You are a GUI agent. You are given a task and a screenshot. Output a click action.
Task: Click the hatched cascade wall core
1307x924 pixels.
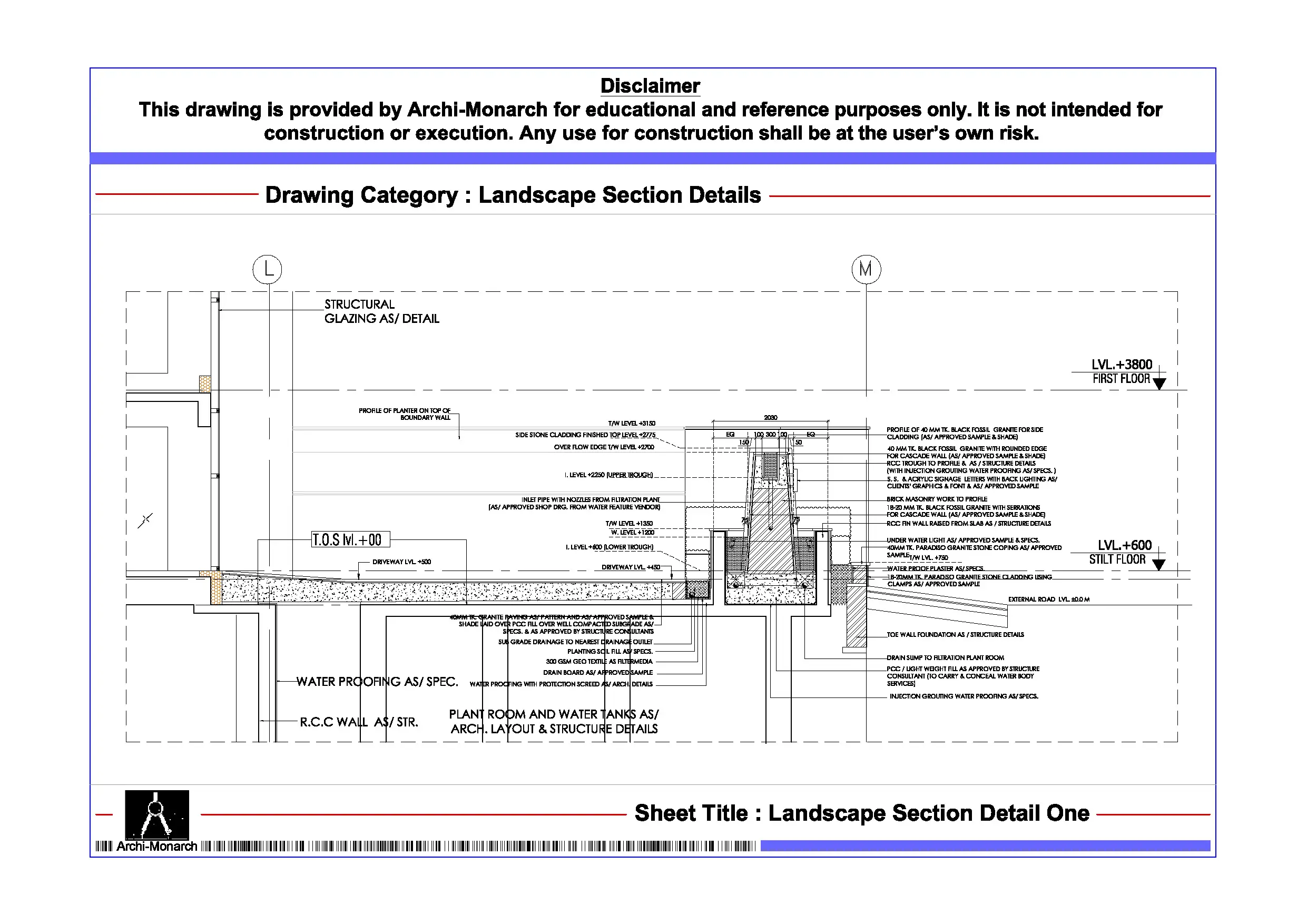(x=770, y=535)
